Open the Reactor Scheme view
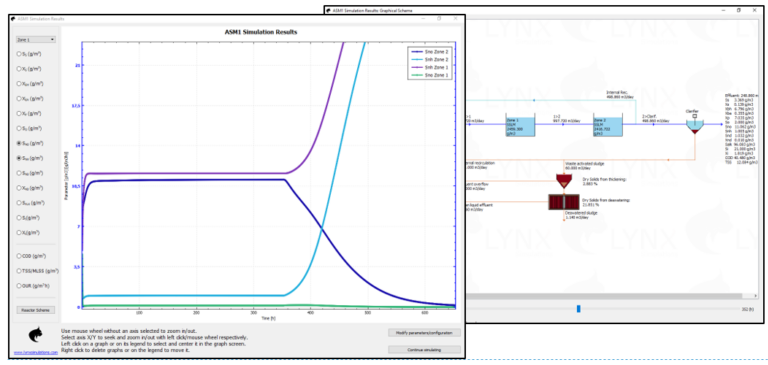This screenshot has height=365, width=768. click(36, 310)
